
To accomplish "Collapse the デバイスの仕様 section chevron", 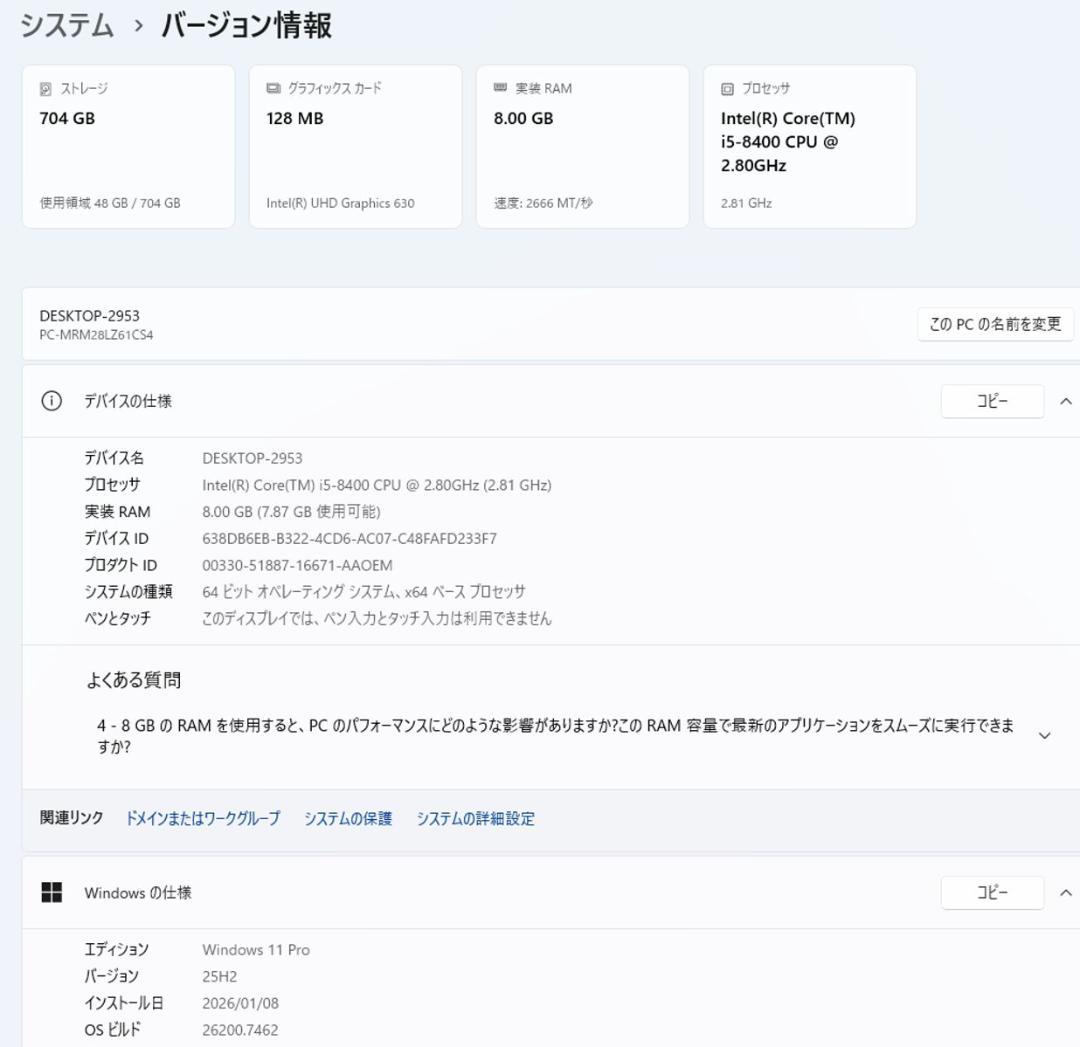I will click(x=1064, y=401).
